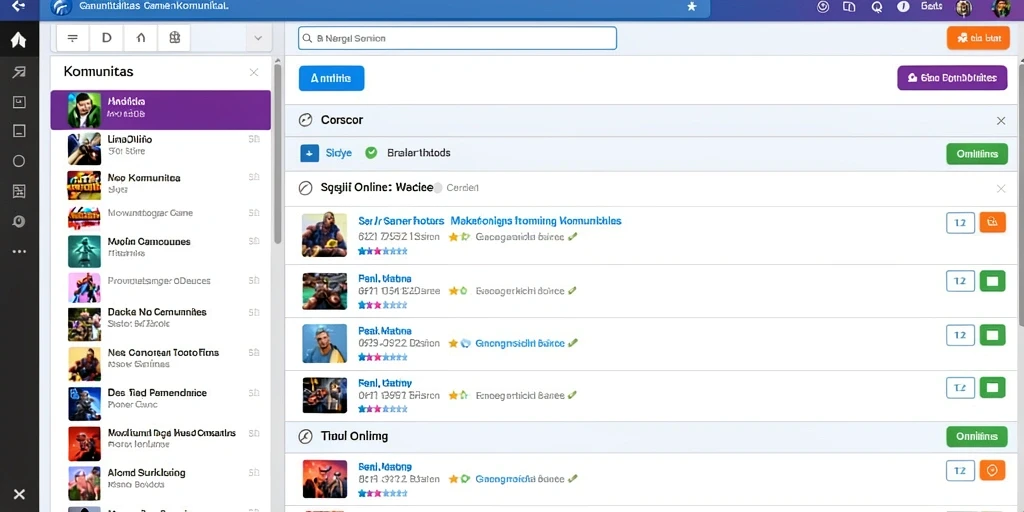The width and height of the screenshot is (1024, 512).
Task: Click the orange target button in the last row
Action: [993, 470]
